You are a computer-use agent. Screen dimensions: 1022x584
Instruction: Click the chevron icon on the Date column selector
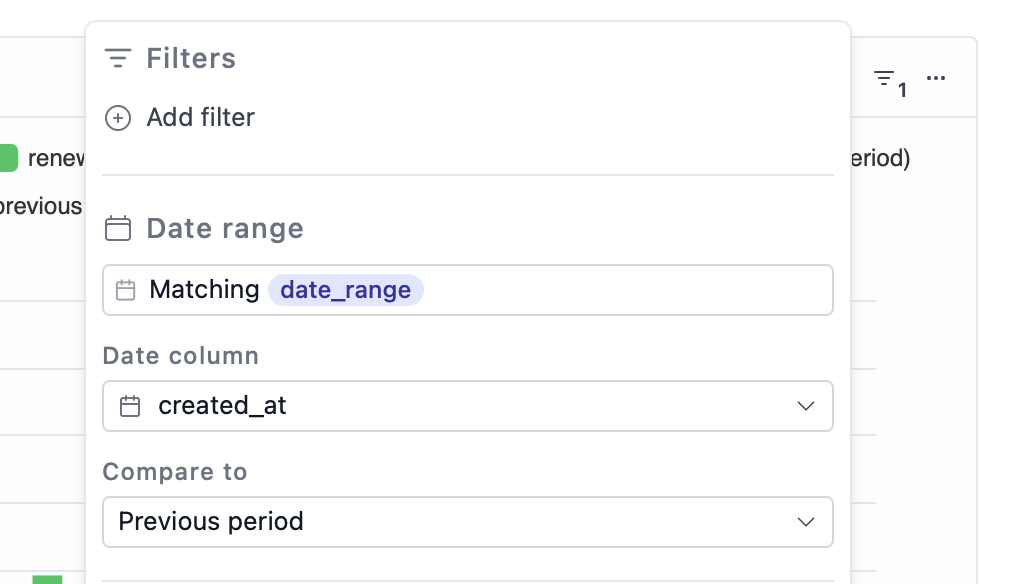806,406
